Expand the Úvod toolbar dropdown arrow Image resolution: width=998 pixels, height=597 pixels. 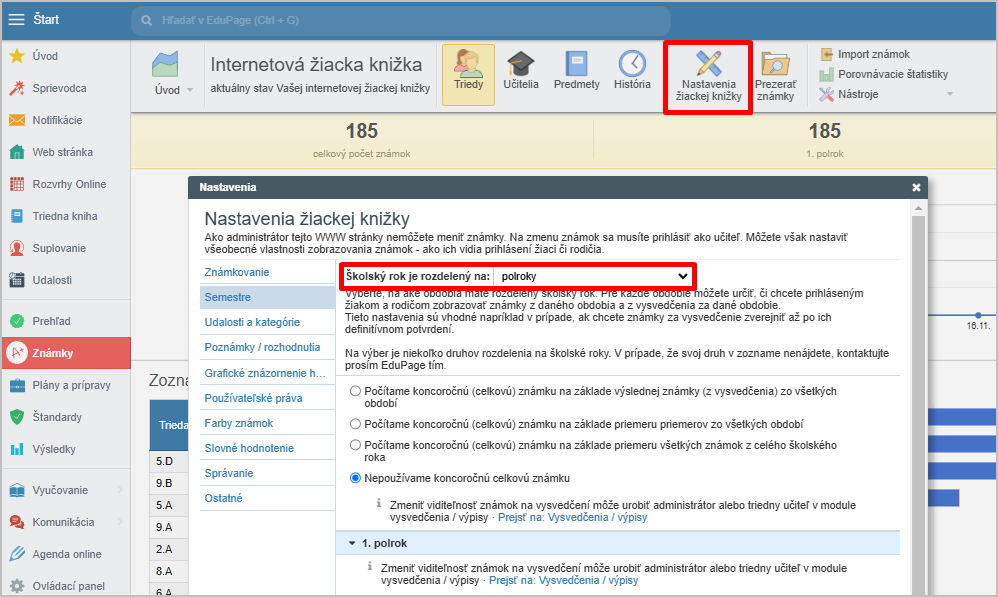[x=190, y=90]
